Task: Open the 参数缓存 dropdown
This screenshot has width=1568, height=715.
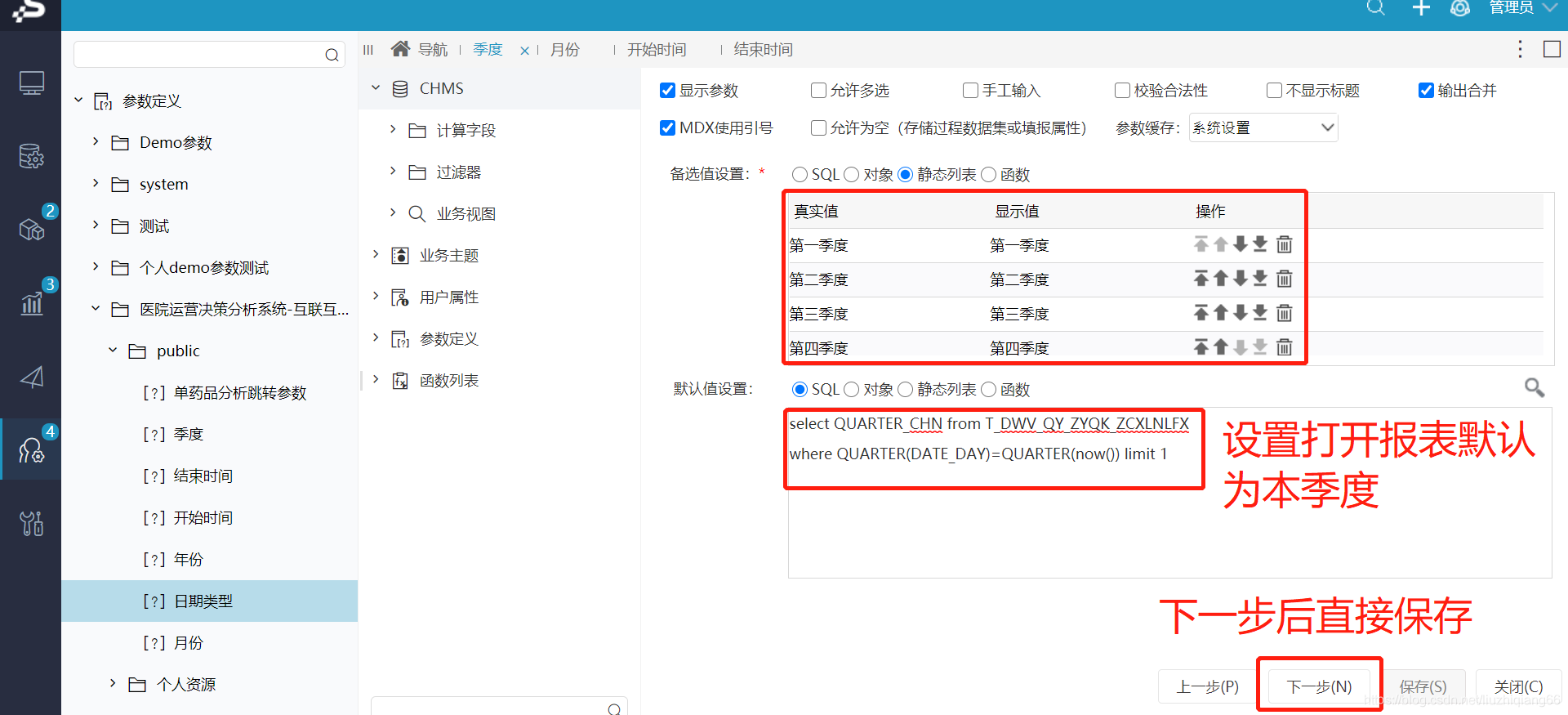Action: (x=1263, y=127)
